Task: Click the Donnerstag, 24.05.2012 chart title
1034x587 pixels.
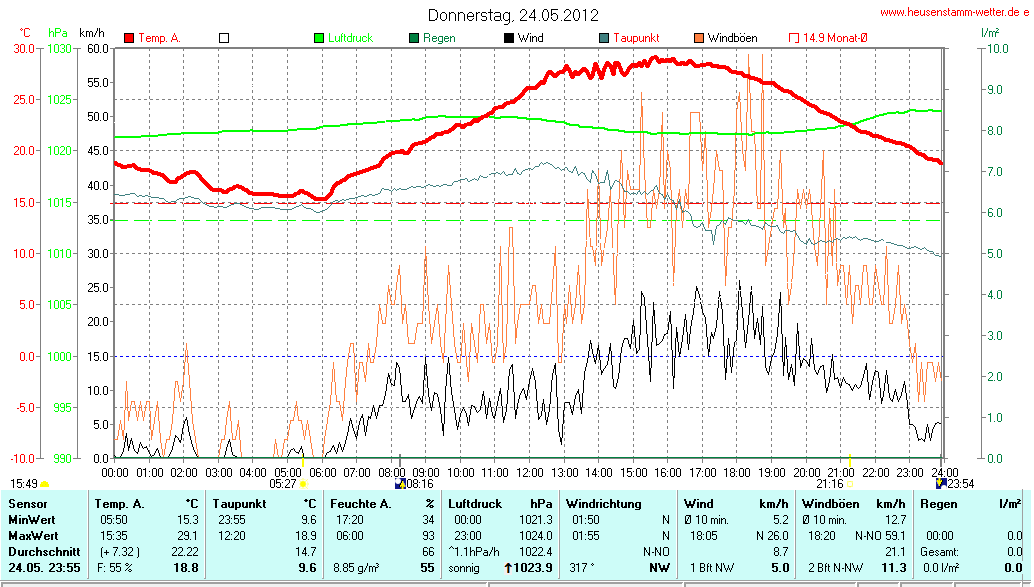Action: tap(513, 15)
